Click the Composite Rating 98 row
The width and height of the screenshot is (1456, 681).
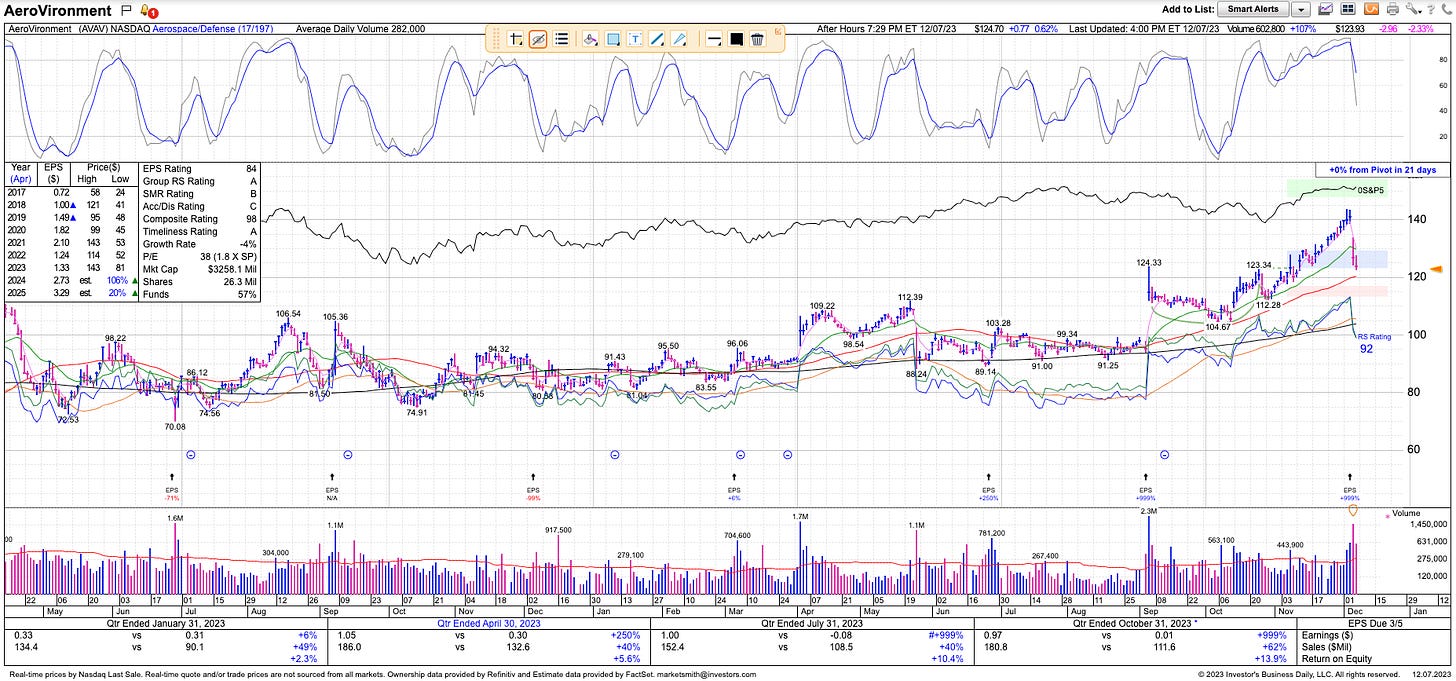pos(200,219)
